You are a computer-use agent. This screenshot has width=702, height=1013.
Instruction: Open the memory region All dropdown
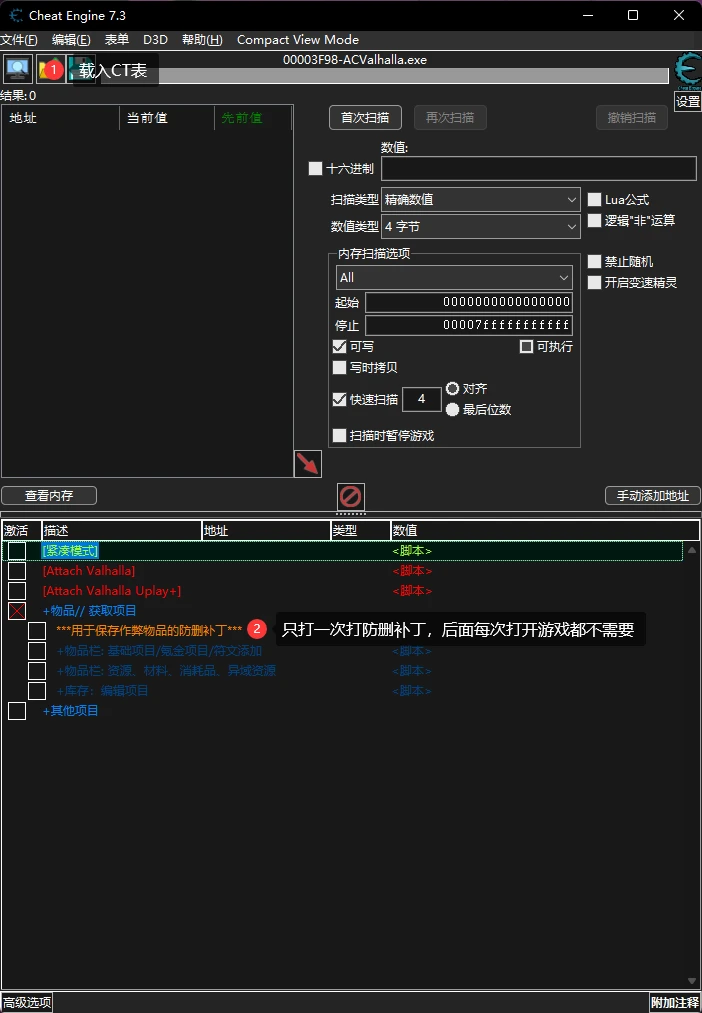click(x=454, y=277)
